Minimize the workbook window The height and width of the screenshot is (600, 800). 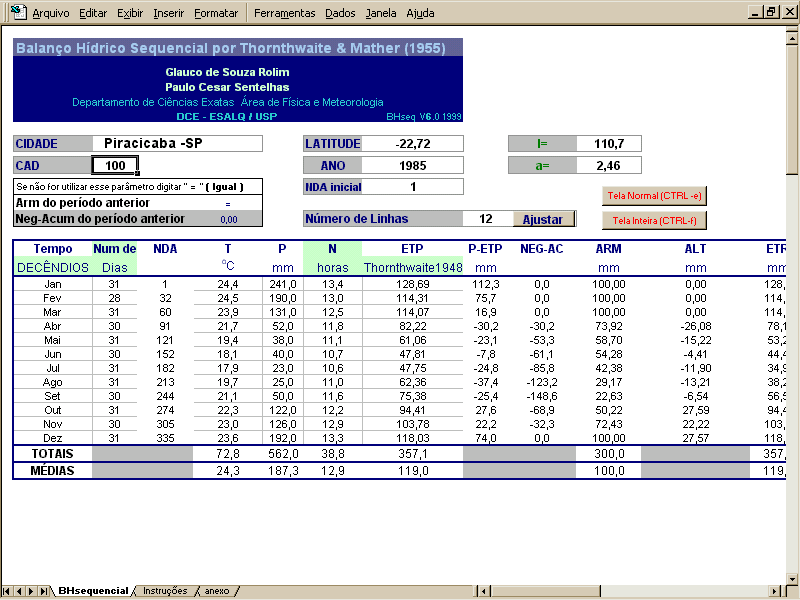(x=755, y=12)
